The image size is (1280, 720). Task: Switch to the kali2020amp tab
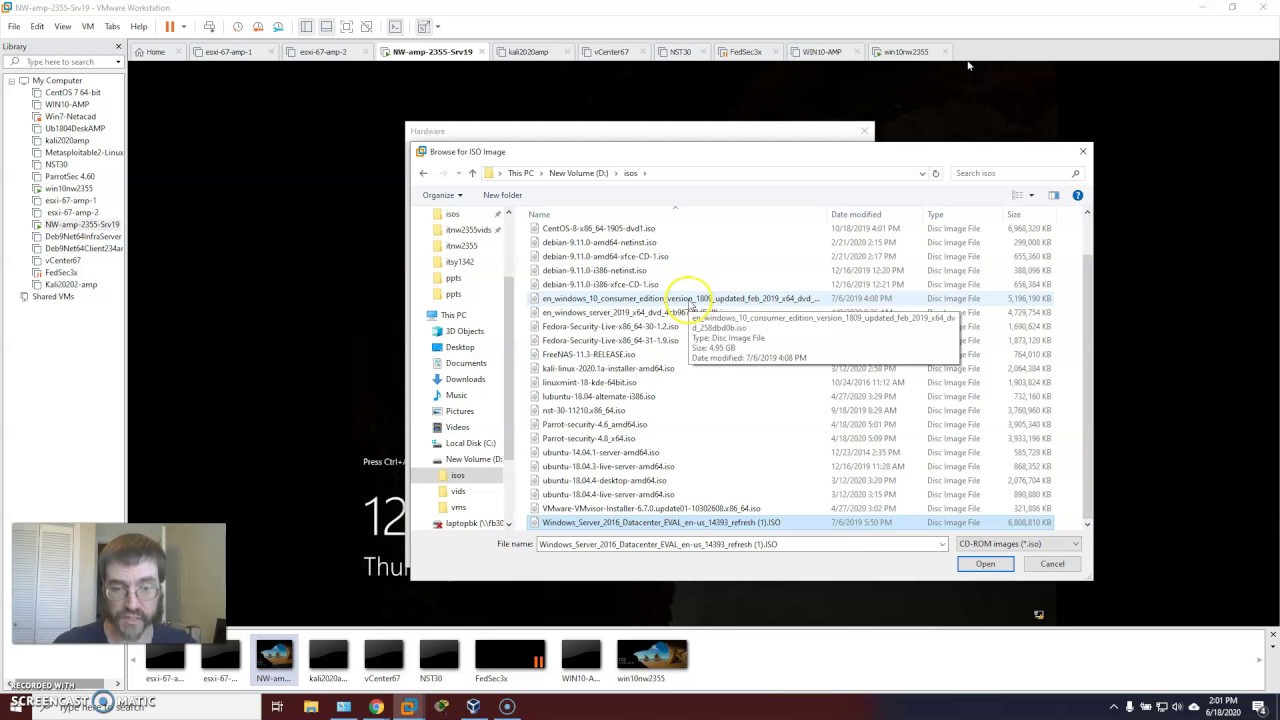click(x=527, y=52)
